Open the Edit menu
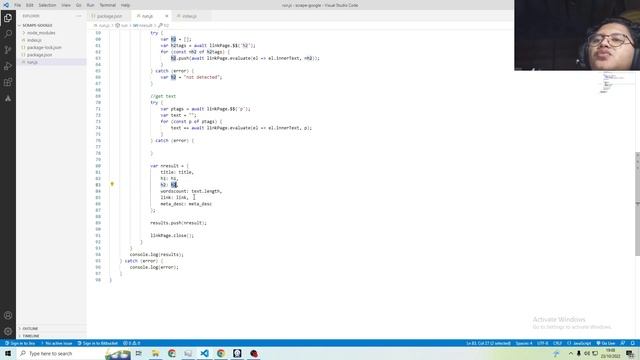 [x=30, y=5]
